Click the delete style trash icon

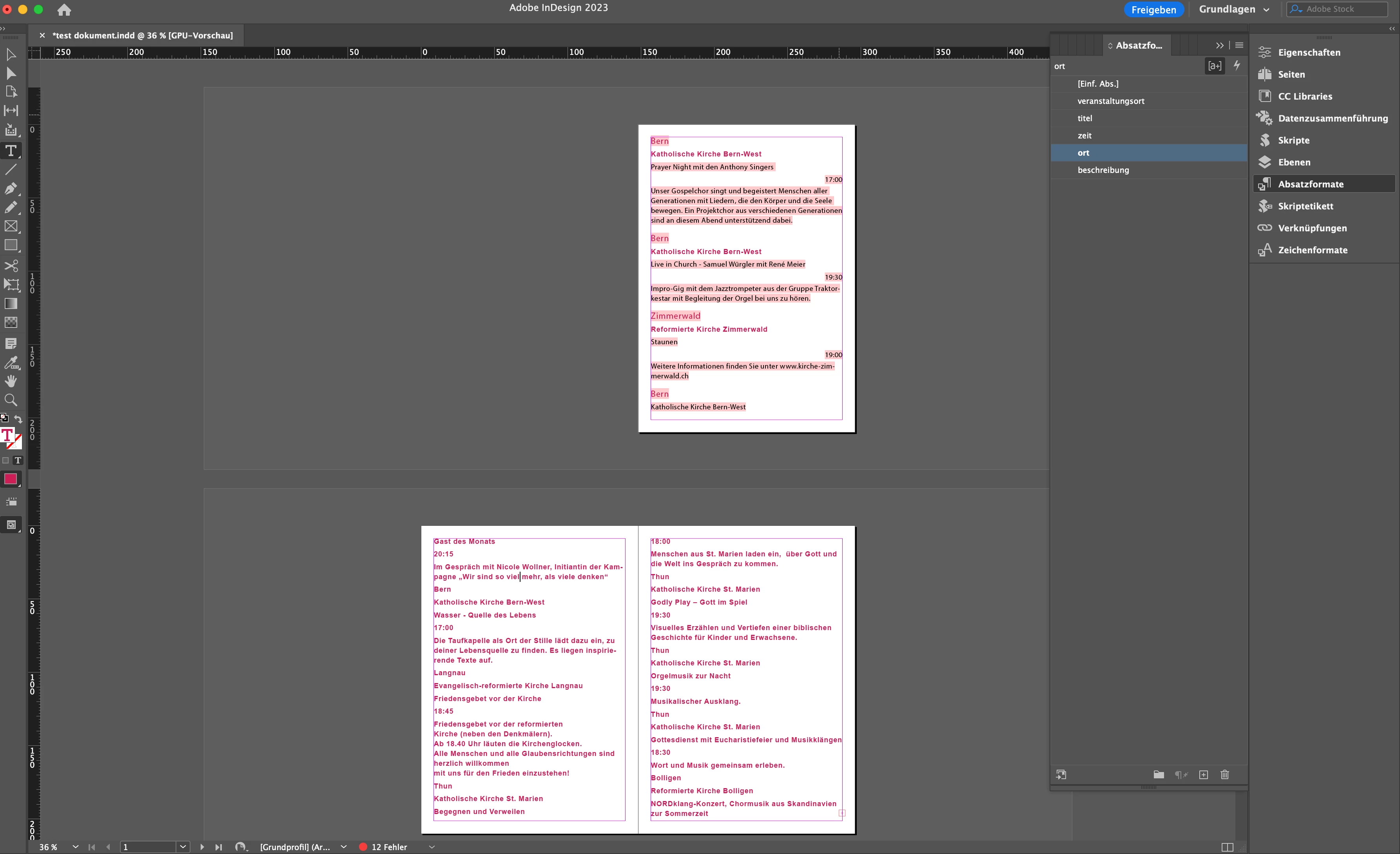click(1224, 774)
